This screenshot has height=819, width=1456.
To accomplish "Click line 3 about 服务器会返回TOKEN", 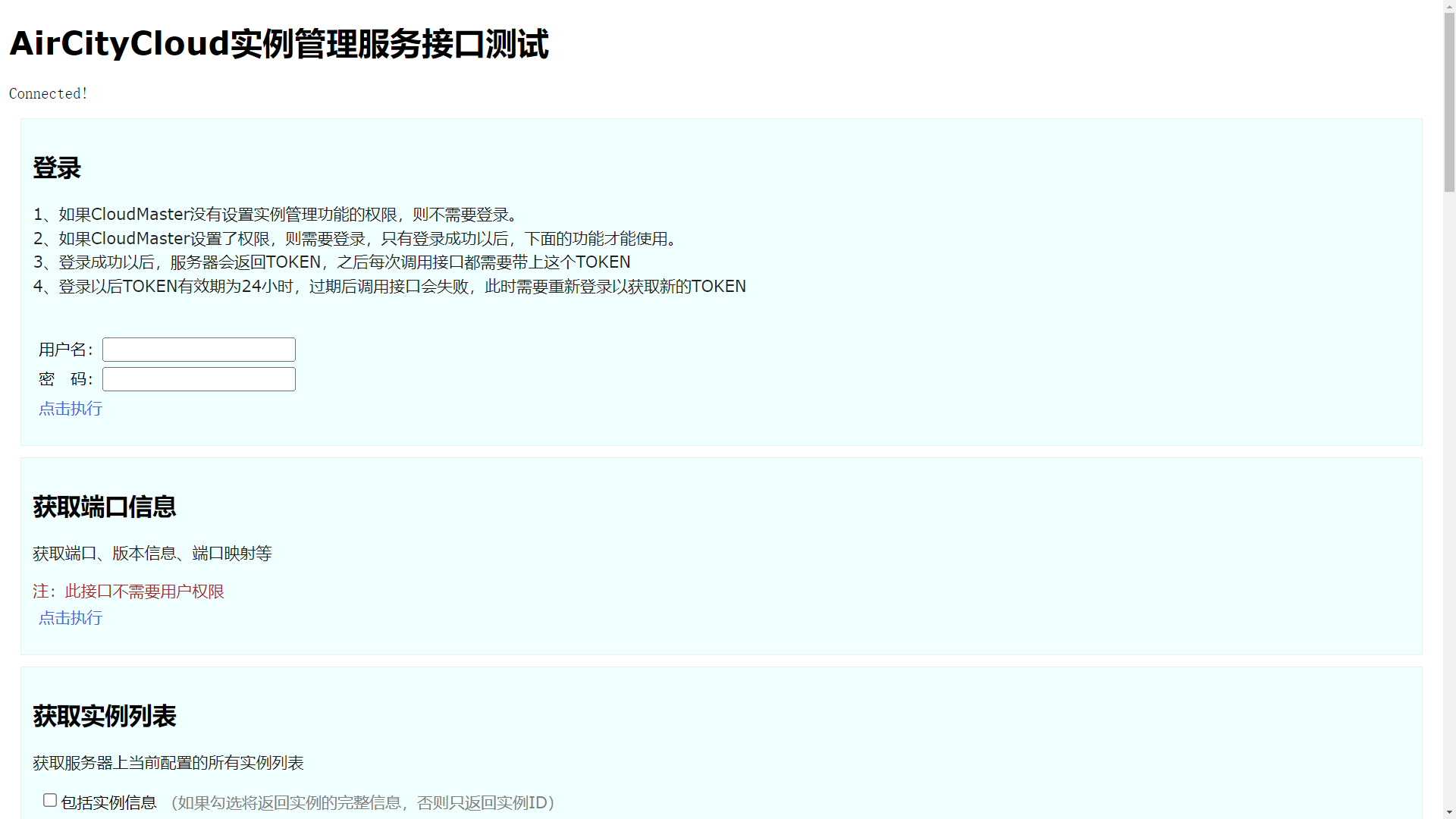I will [x=332, y=262].
